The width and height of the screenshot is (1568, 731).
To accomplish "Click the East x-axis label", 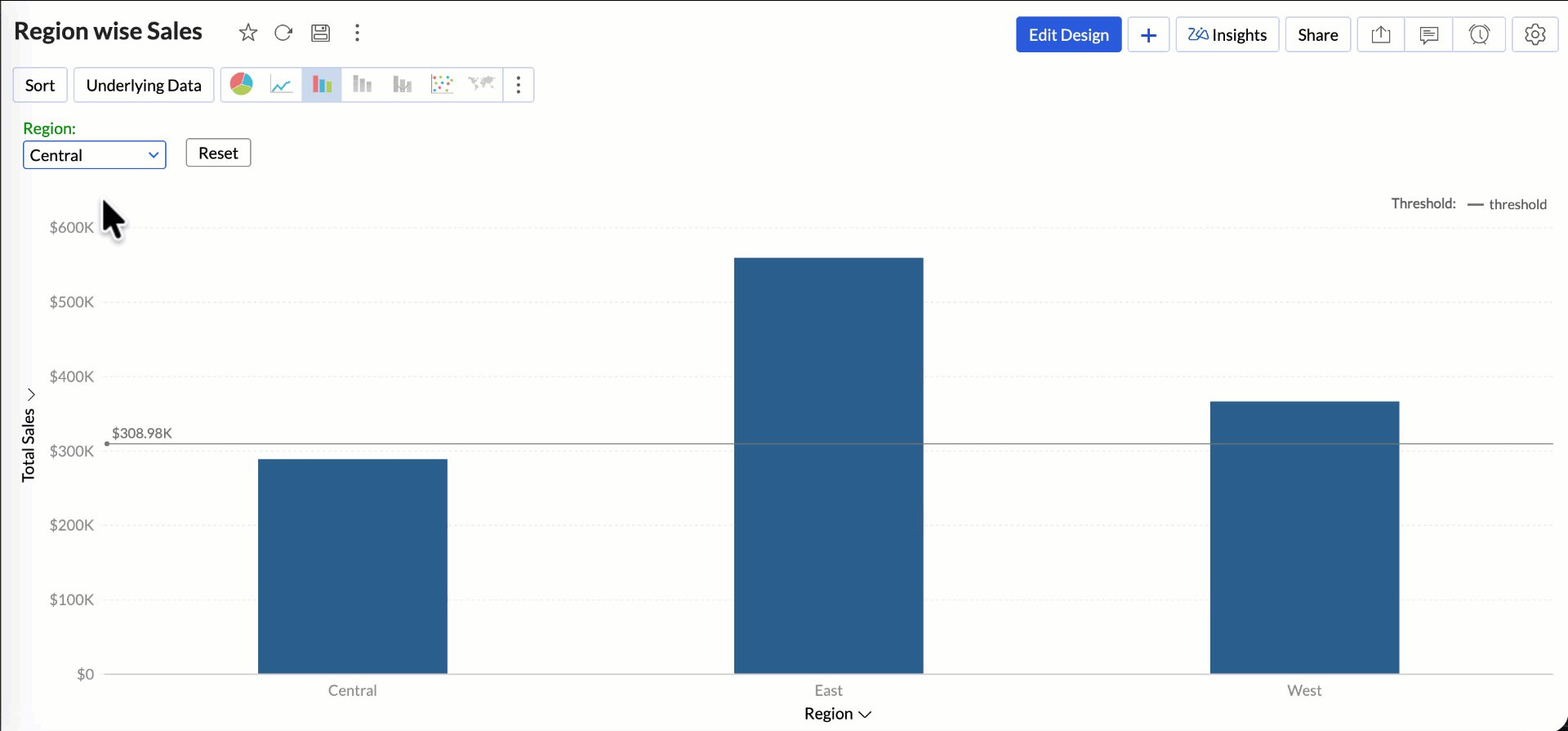I will [829, 690].
